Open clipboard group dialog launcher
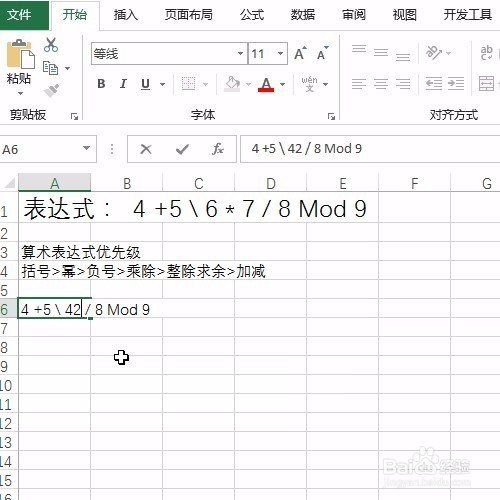This screenshot has height=500, width=500. click(x=75, y=116)
